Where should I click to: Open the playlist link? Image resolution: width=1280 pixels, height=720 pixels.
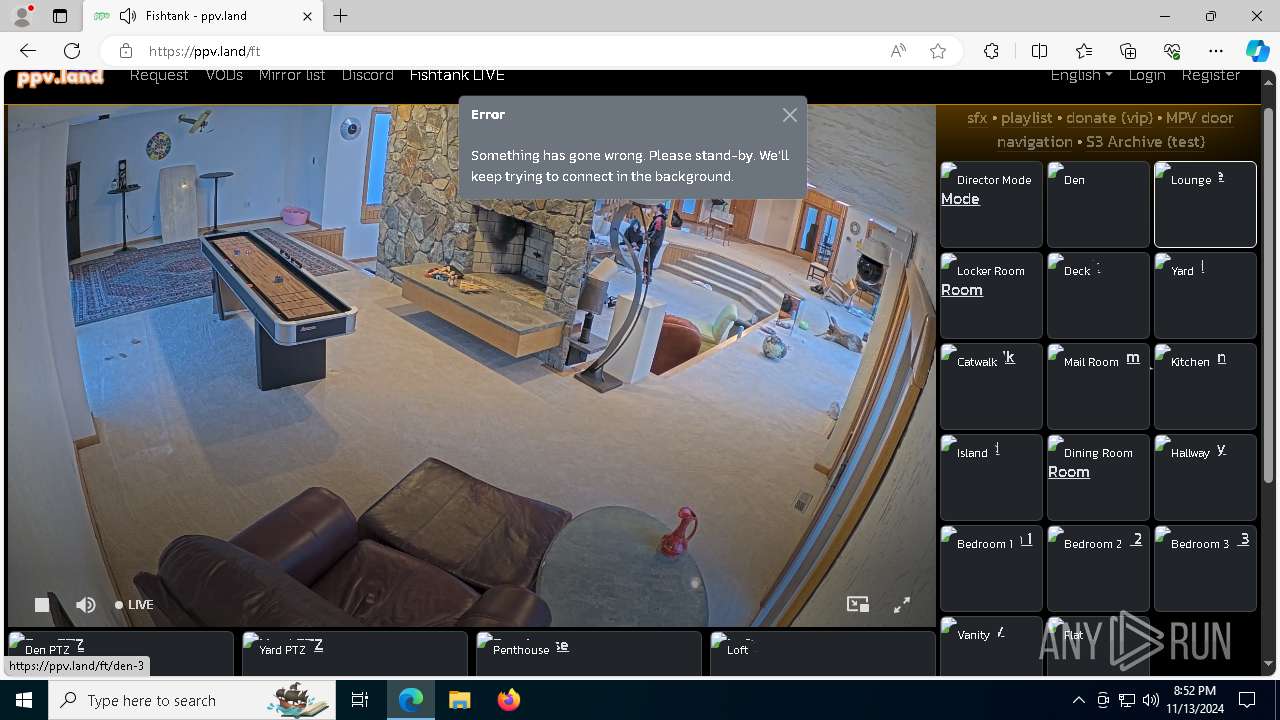(1027, 118)
